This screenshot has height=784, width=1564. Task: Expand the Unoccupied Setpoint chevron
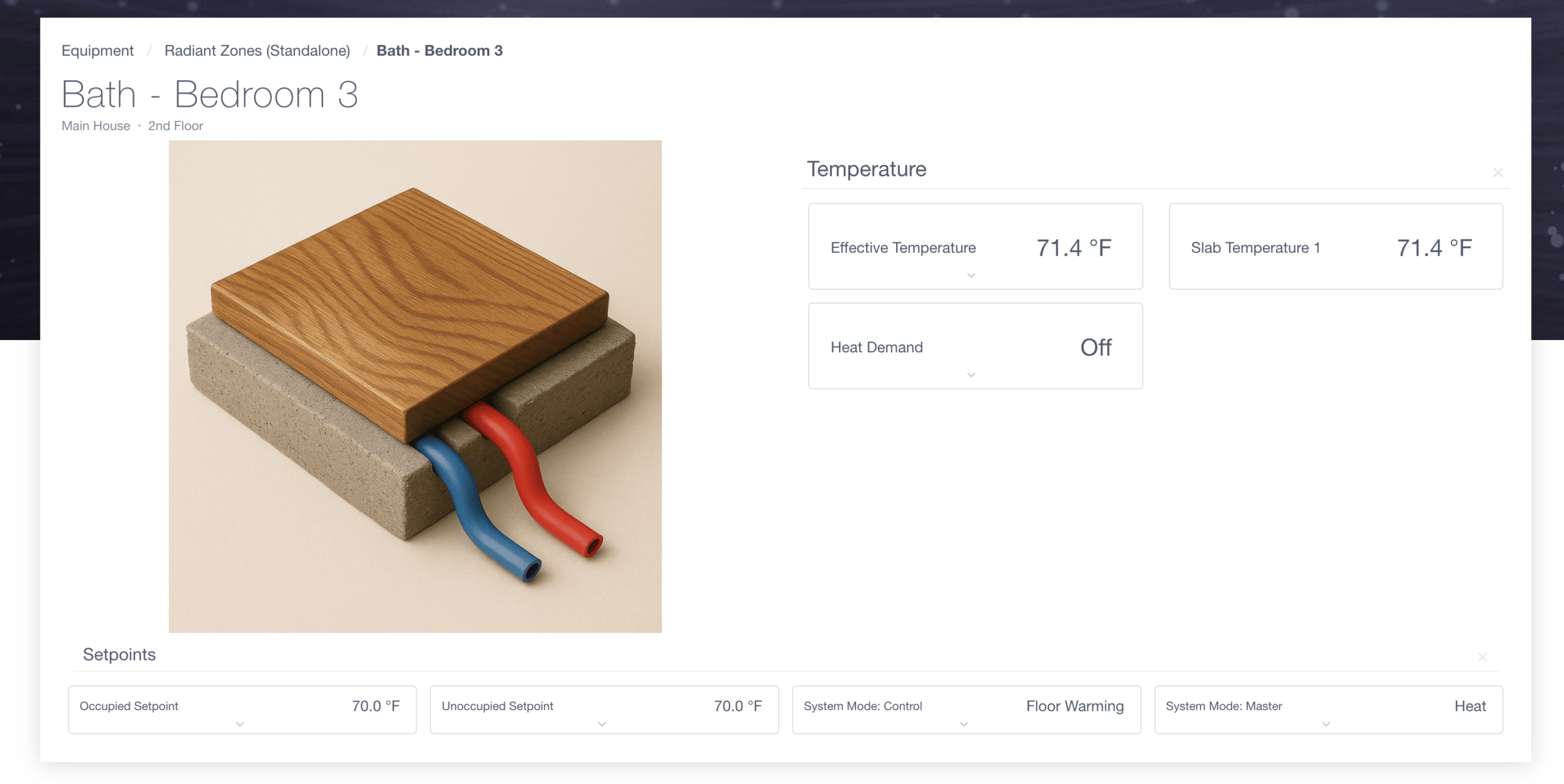coord(602,724)
